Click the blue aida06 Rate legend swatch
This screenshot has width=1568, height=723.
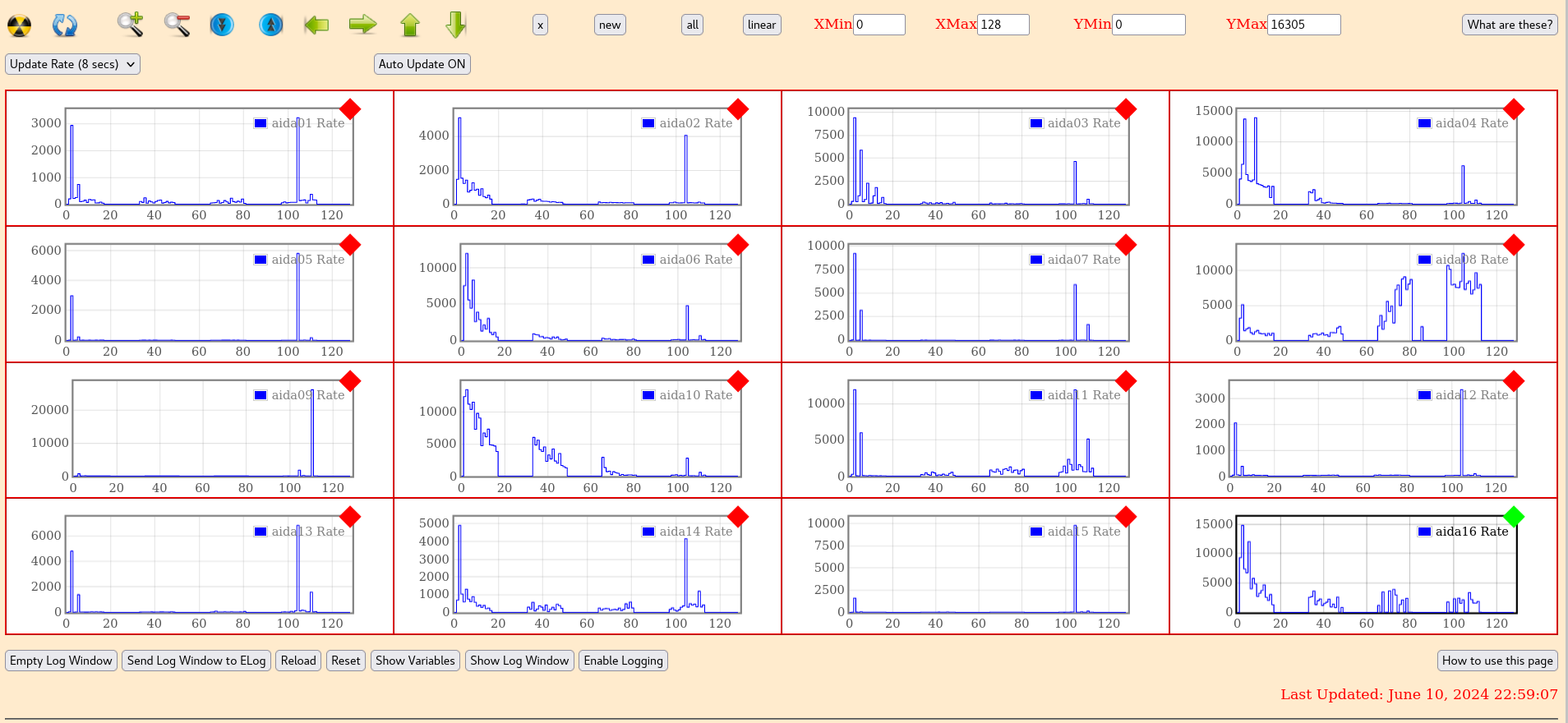coord(648,260)
